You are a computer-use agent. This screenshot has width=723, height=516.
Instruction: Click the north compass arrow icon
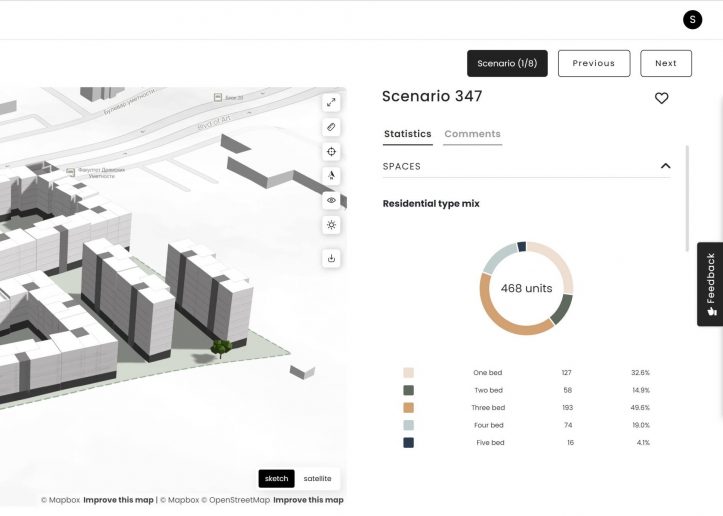[x=332, y=176]
